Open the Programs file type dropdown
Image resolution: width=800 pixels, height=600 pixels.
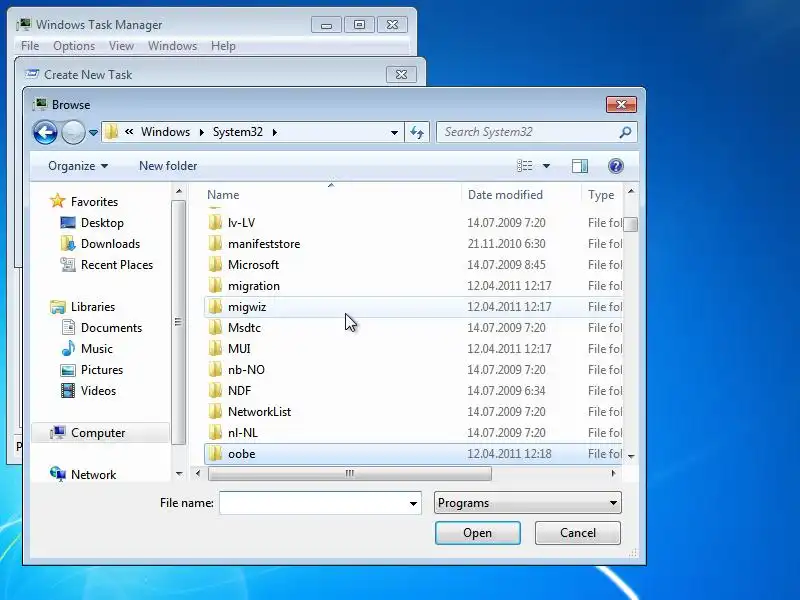(x=528, y=503)
